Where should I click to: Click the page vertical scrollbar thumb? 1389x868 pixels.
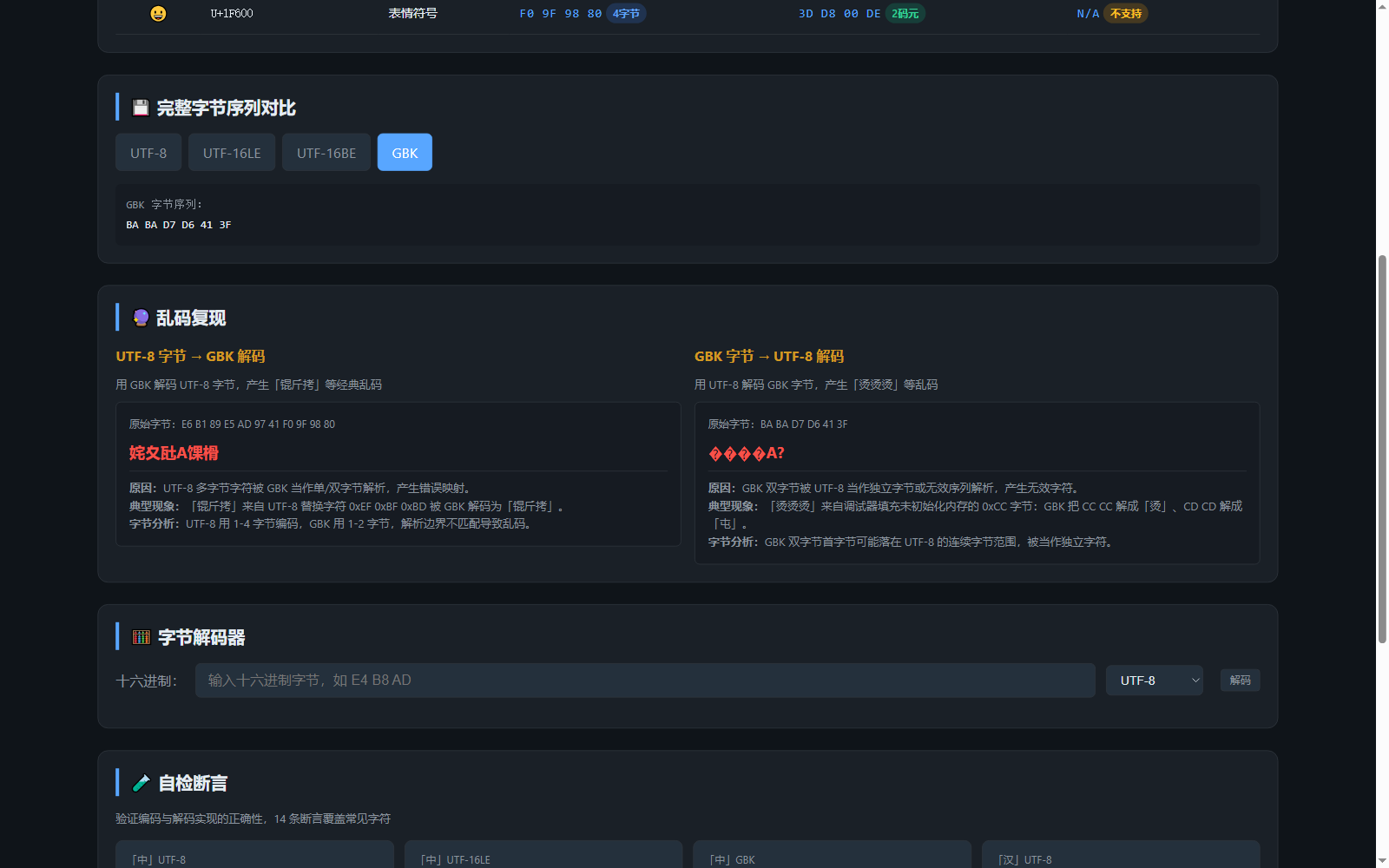point(1382,450)
